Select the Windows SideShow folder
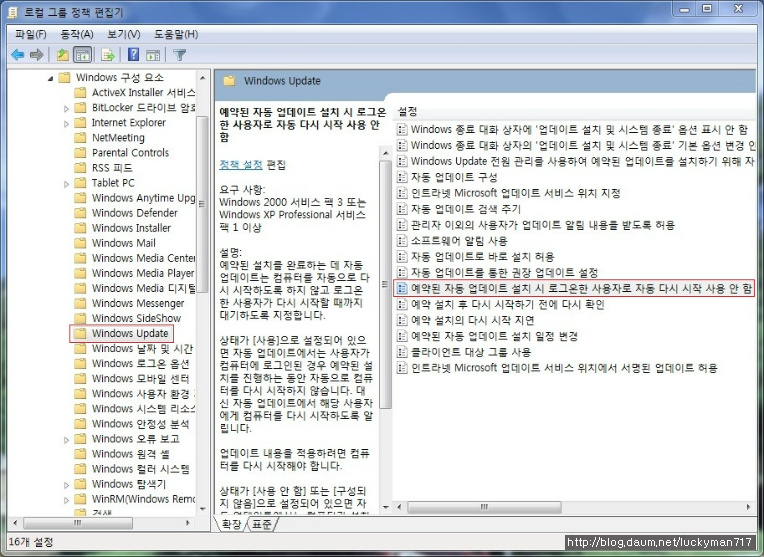 [128, 319]
